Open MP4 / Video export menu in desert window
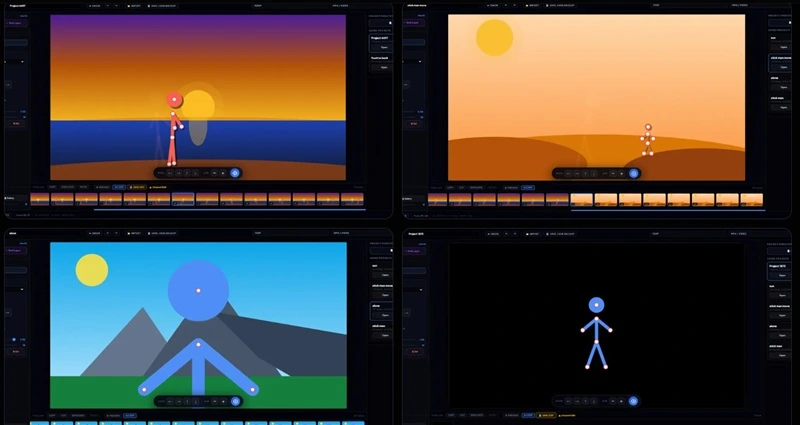The height and width of the screenshot is (425, 800). 739,6
